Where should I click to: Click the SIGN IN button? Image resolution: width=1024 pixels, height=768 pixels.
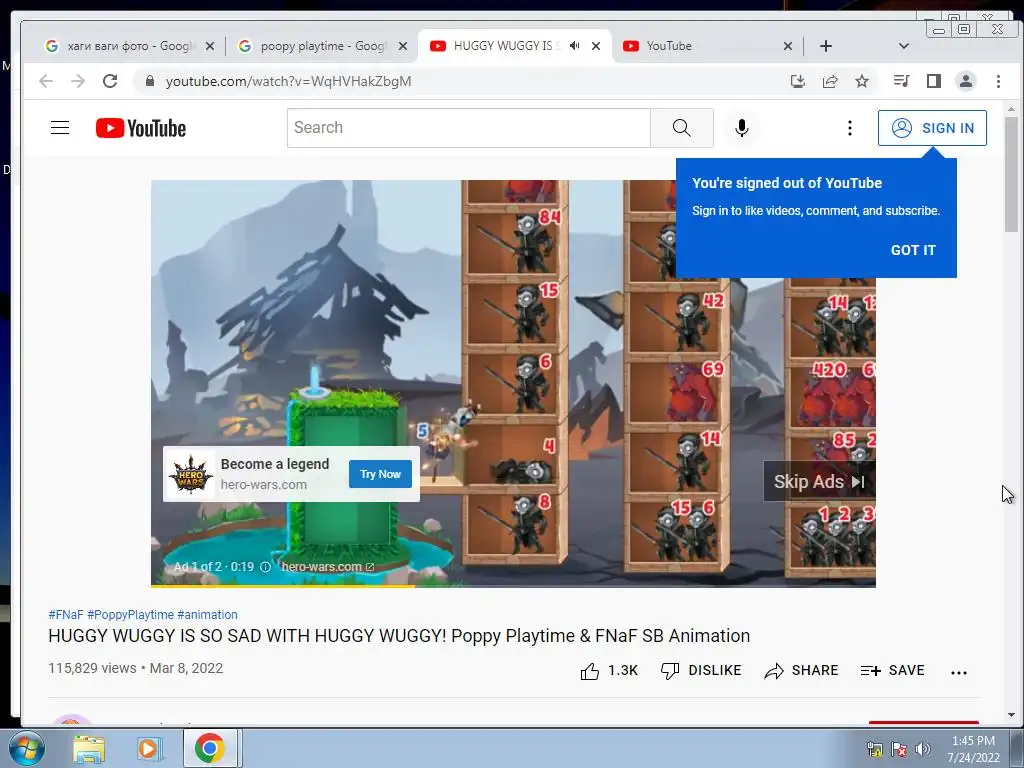tap(932, 128)
